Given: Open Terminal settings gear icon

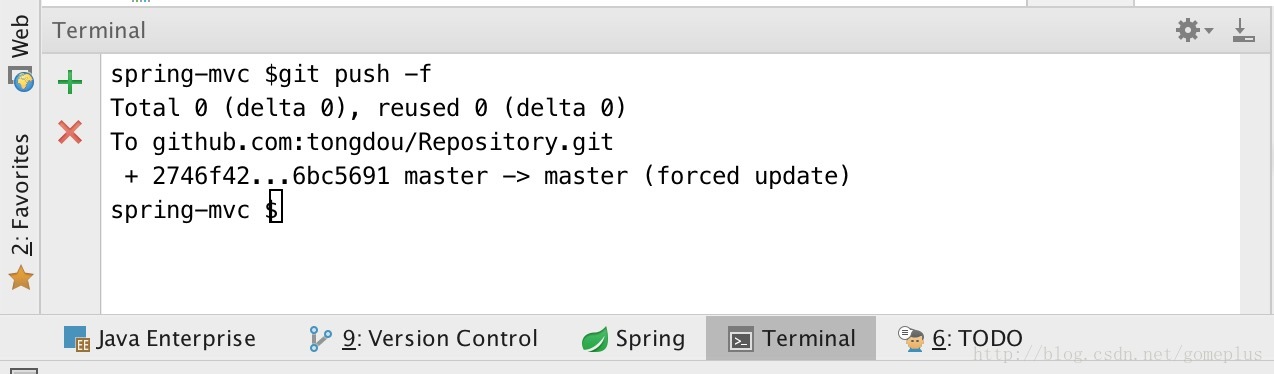Looking at the screenshot, I should [x=1187, y=31].
